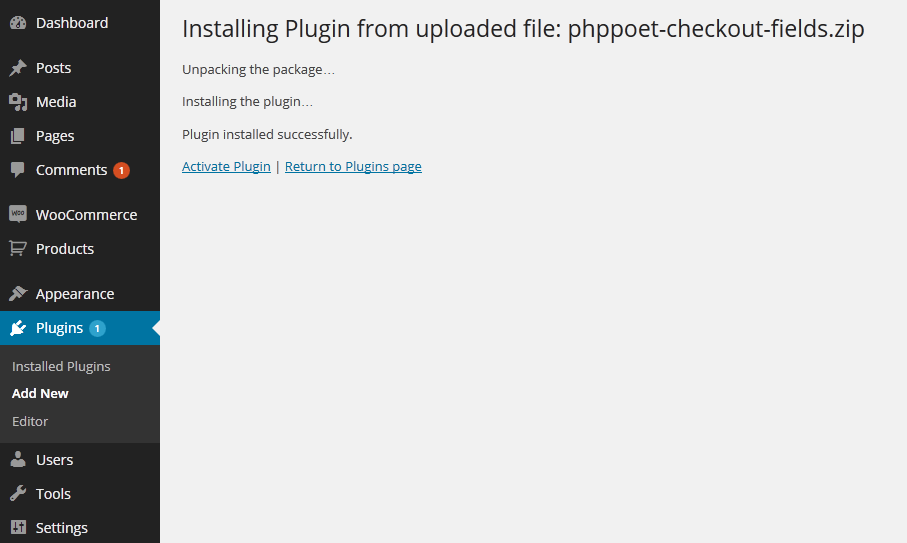Open the WooCommerce menu label
The image size is (907, 543).
[x=86, y=215]
